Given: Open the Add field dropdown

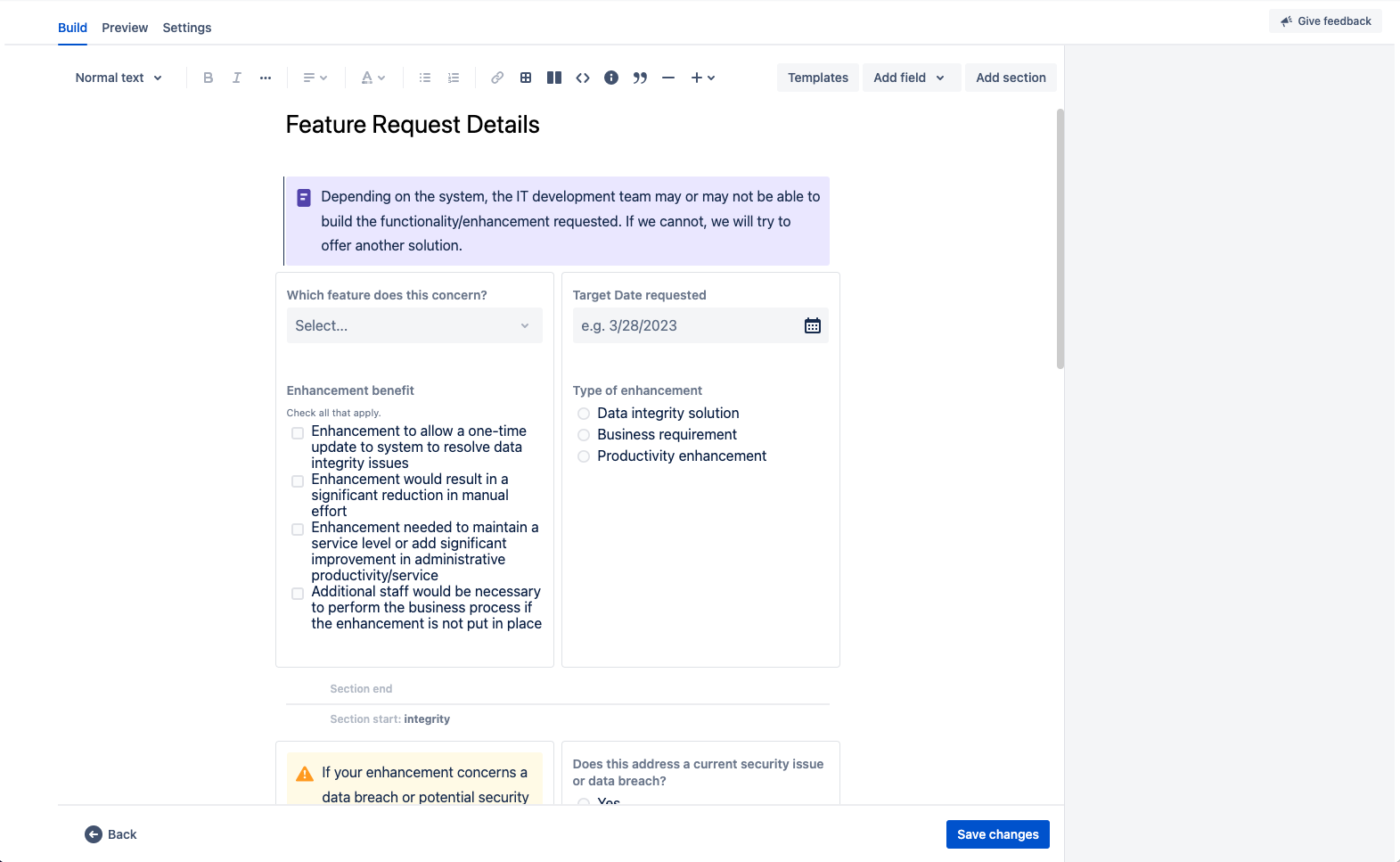Looking at the screenshot, I should tap(910, 78).
